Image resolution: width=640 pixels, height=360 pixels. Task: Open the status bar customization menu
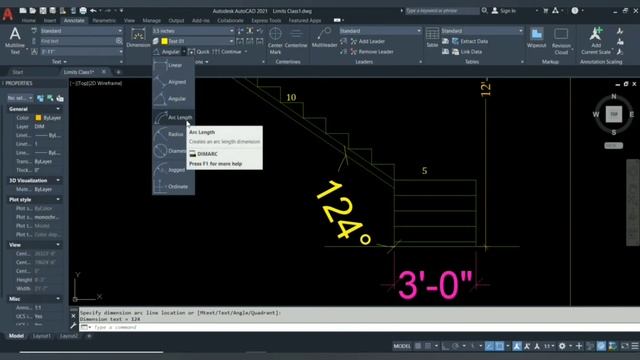(x=635, y=346)
